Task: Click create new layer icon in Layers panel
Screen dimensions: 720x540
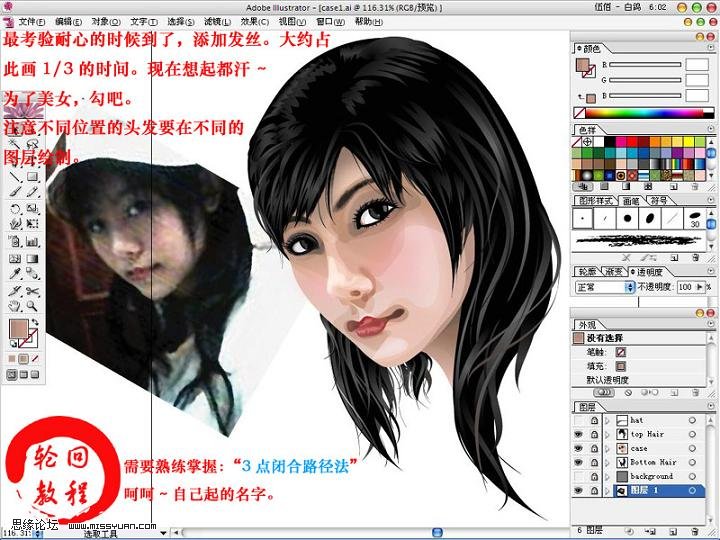Action: (673, 531)
